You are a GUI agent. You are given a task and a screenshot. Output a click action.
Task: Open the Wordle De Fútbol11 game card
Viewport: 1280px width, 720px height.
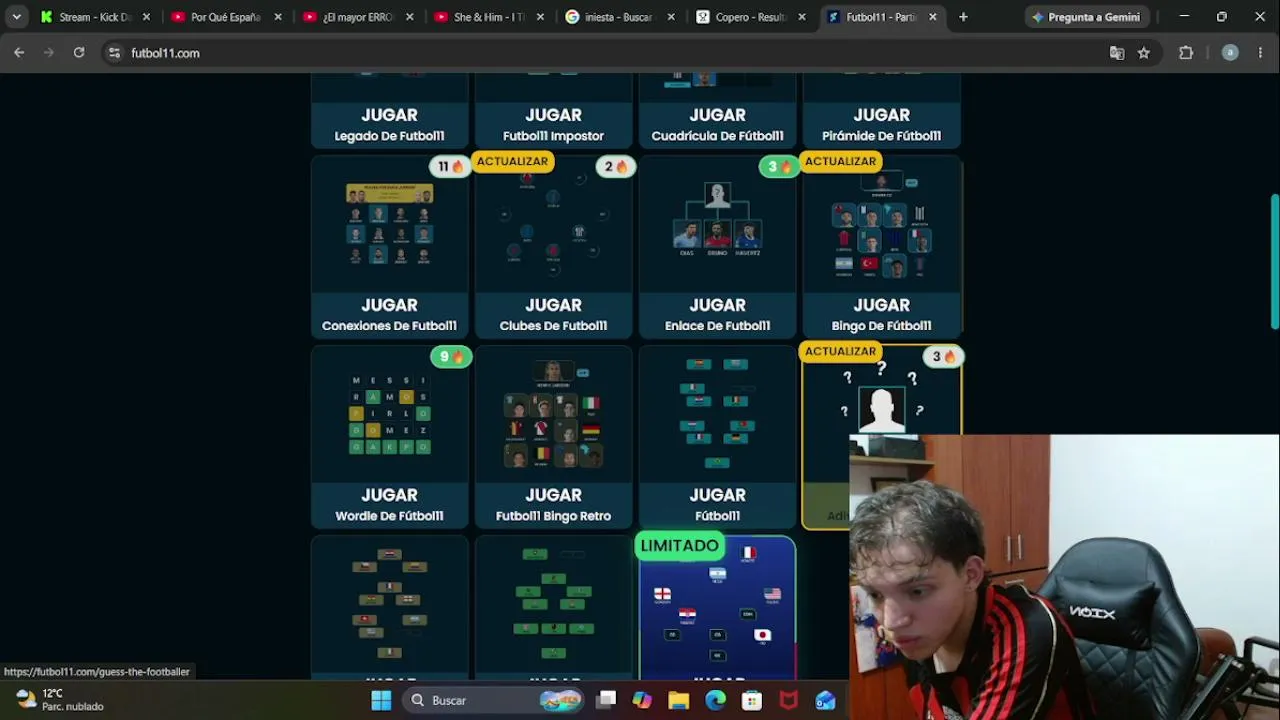389,436
